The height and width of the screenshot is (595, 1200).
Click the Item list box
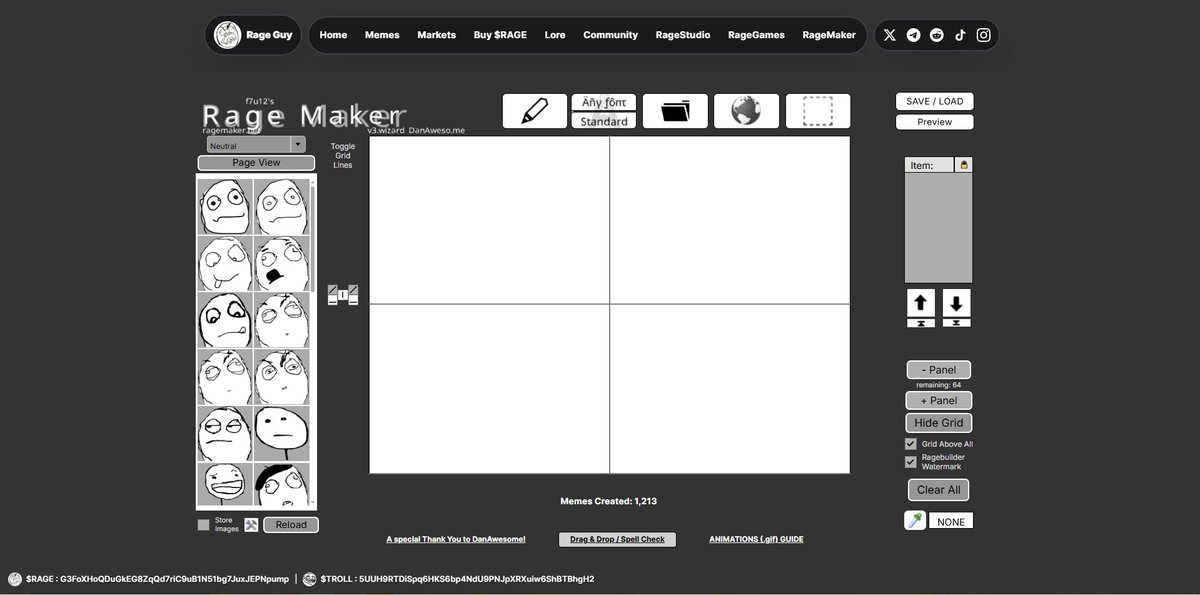click(938, 228)
